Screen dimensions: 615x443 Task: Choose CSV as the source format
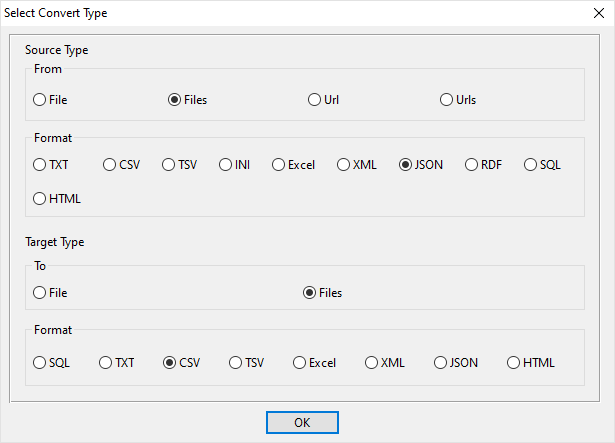109,165
